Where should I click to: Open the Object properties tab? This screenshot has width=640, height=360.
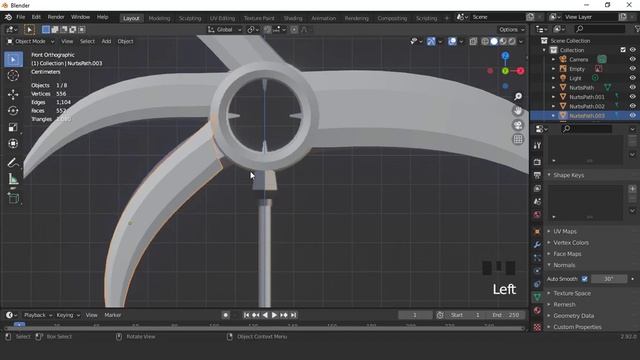(x=537, y=231)
